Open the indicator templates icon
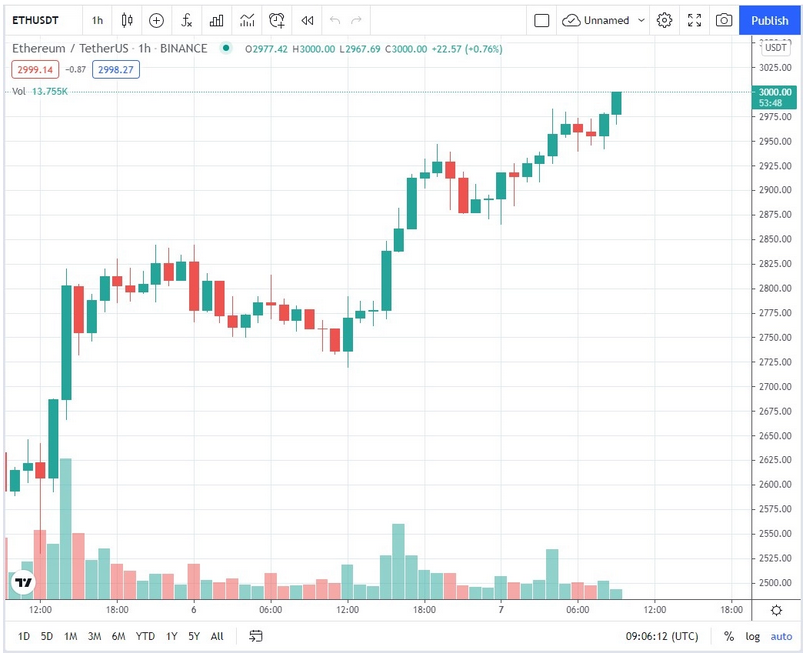Screen dimensions: 807x657 tap(246, 20)
